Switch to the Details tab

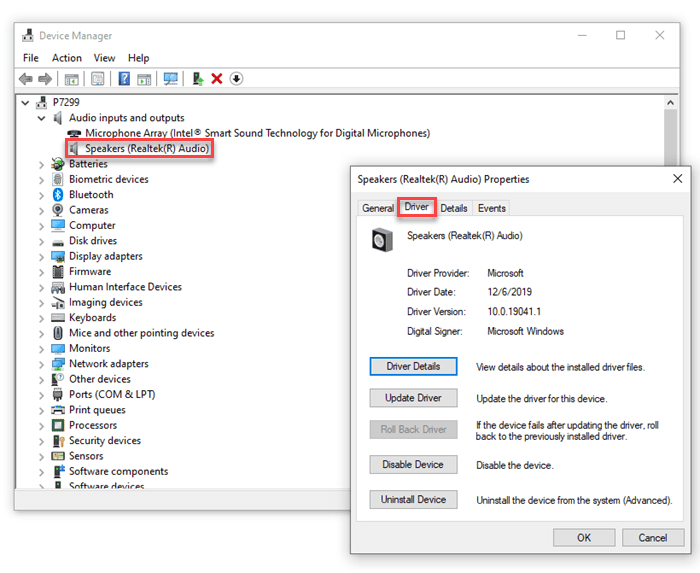point(454,208)
